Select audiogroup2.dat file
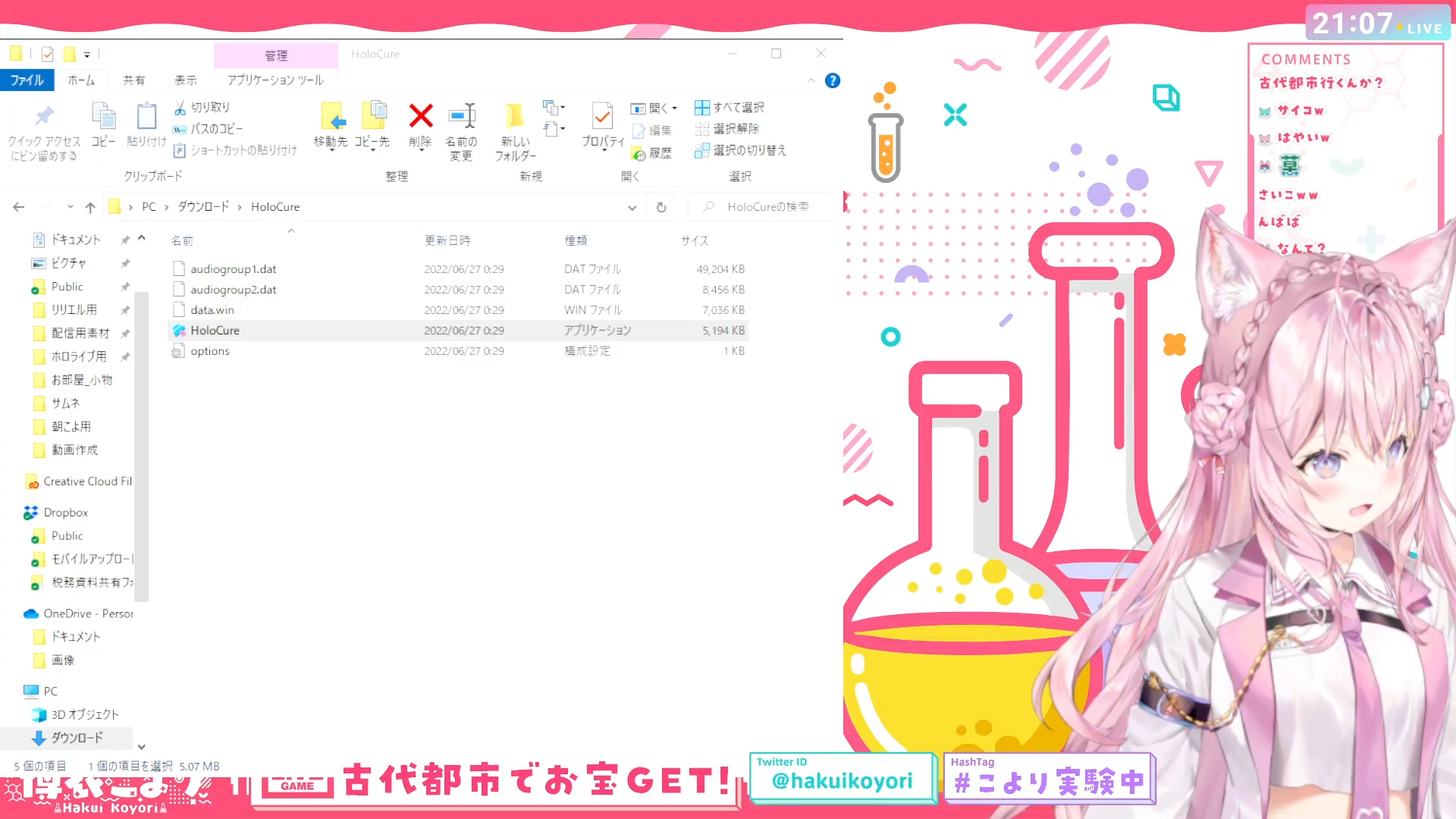Screen dimensions: 1456x819 pos(458,290)
